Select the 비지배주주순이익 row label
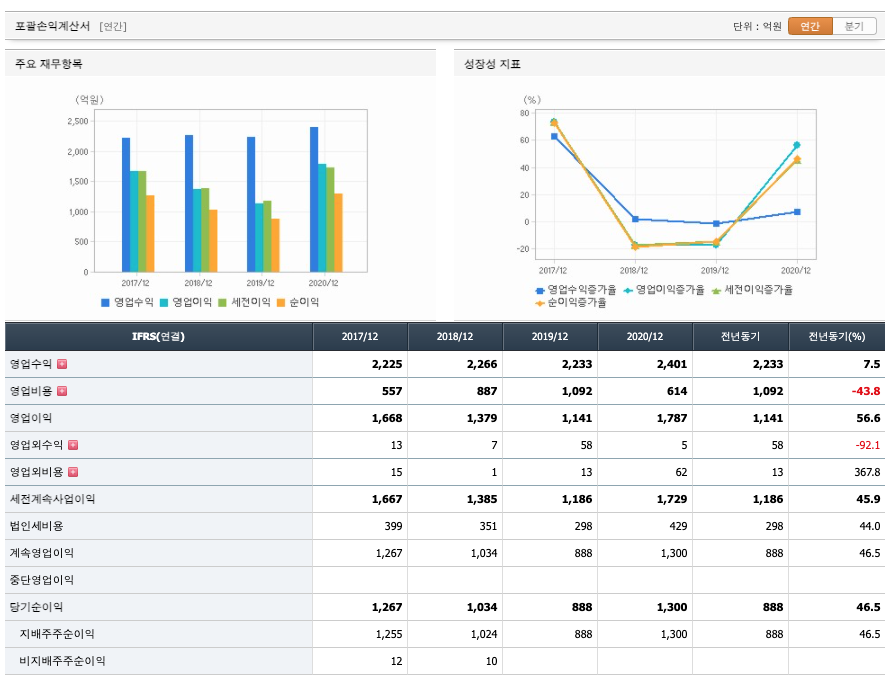This screenshot has height=688, width=892. click(x=63, y=661)
